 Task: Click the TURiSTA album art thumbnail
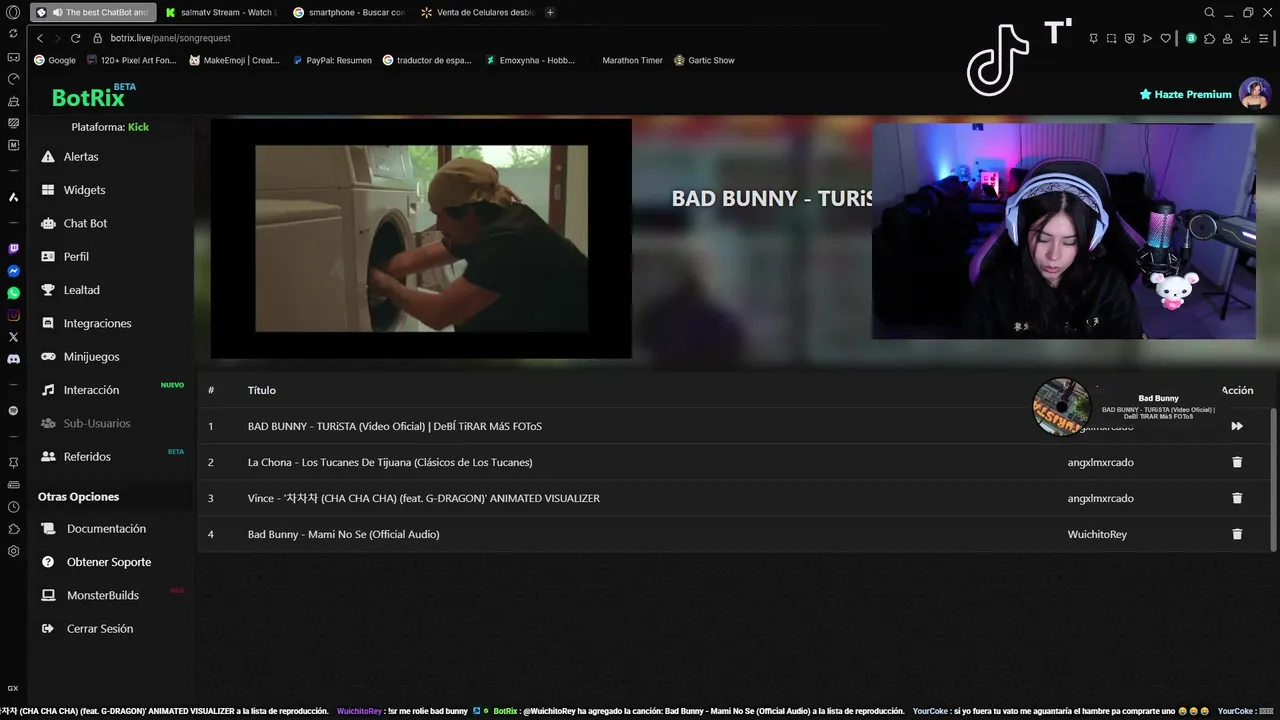1061,407
